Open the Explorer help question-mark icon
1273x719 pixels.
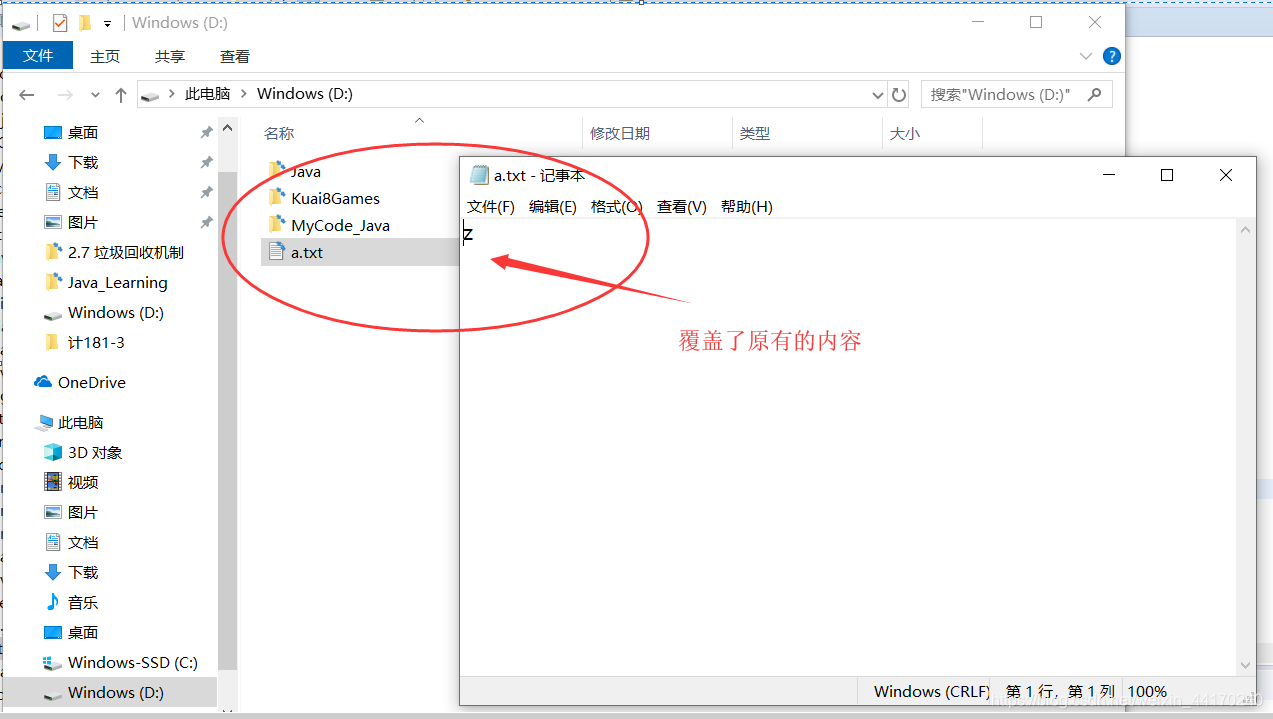[1111, 56]
